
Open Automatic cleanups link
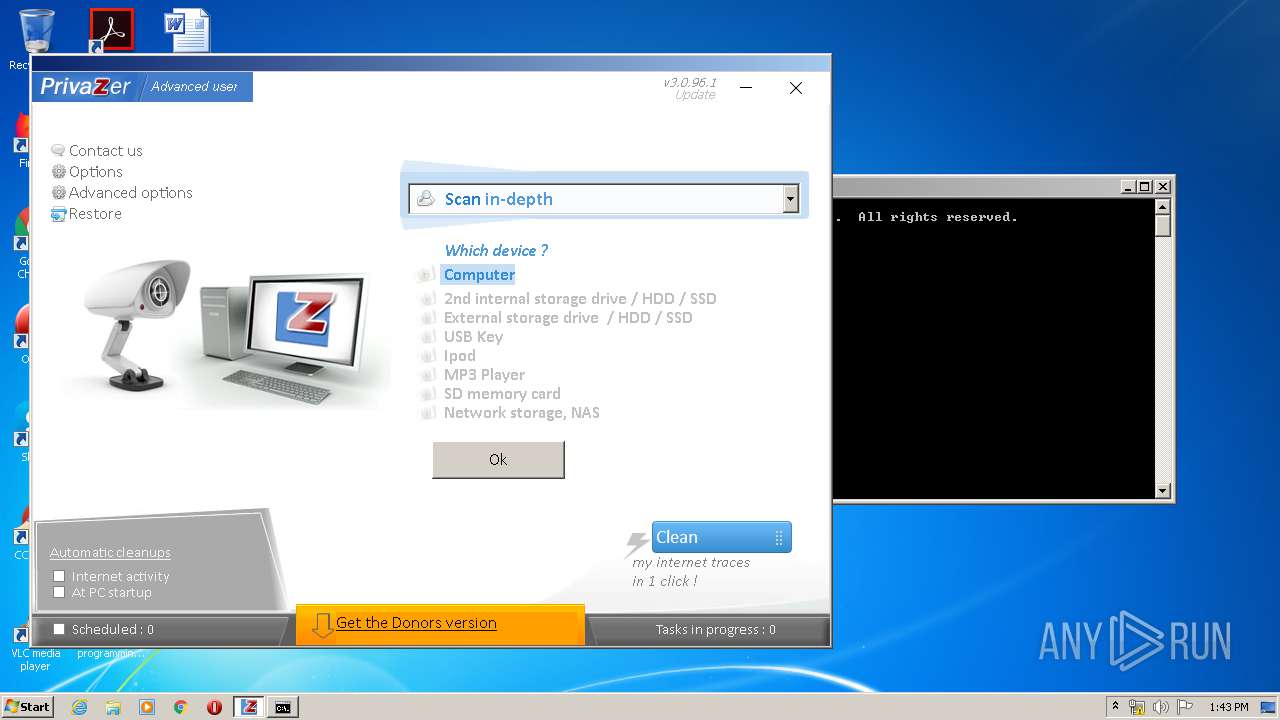pyautogui.click(x=110, y=553)
